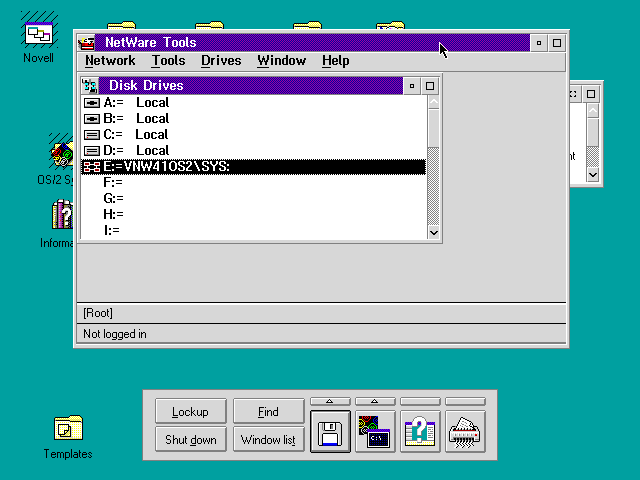640x480 pixels.
Task: Click Disk Drives scrollbar down arrow
Action: pos(433,233)
